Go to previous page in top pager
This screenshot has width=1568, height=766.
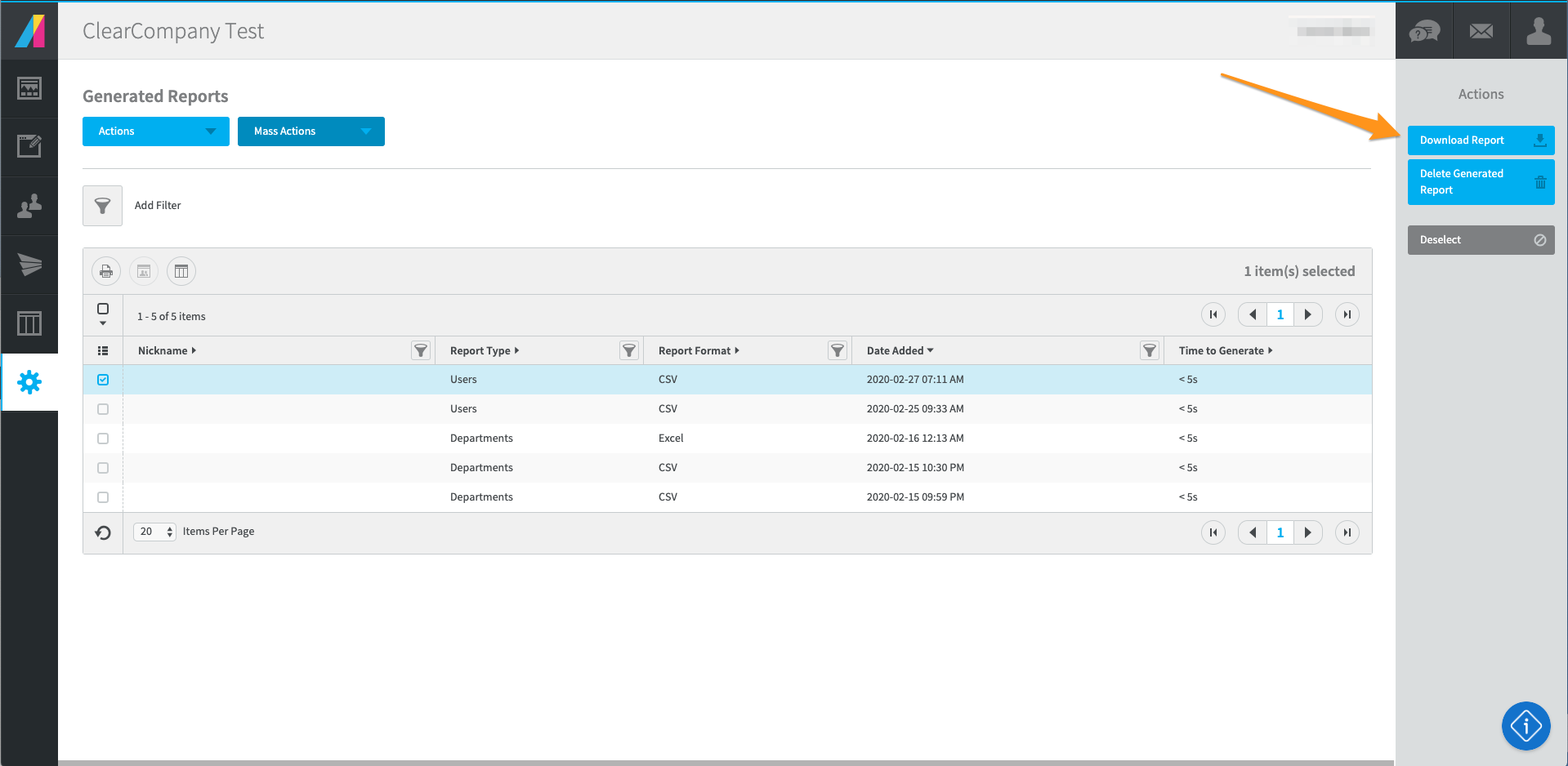[1253, 314]
